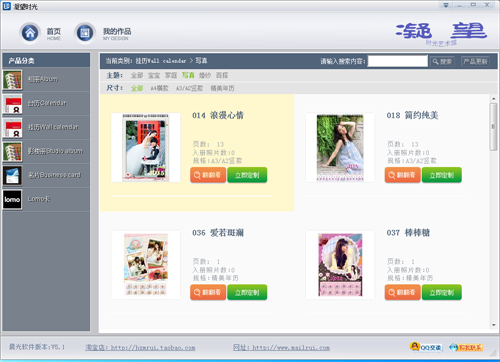Click the 037 棒棒糖 calendar thumbnail
This screenshot has height=362, width=500.
tap(340, 265)
